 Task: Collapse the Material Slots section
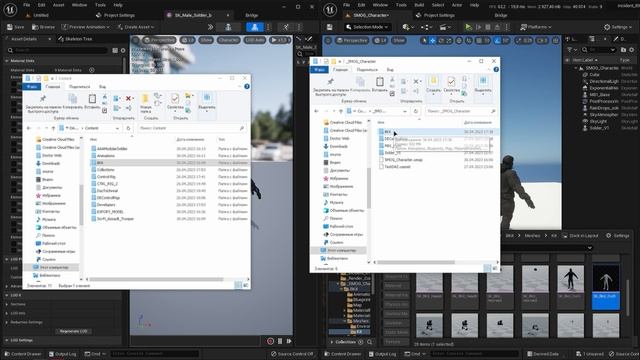click(7, 60)
